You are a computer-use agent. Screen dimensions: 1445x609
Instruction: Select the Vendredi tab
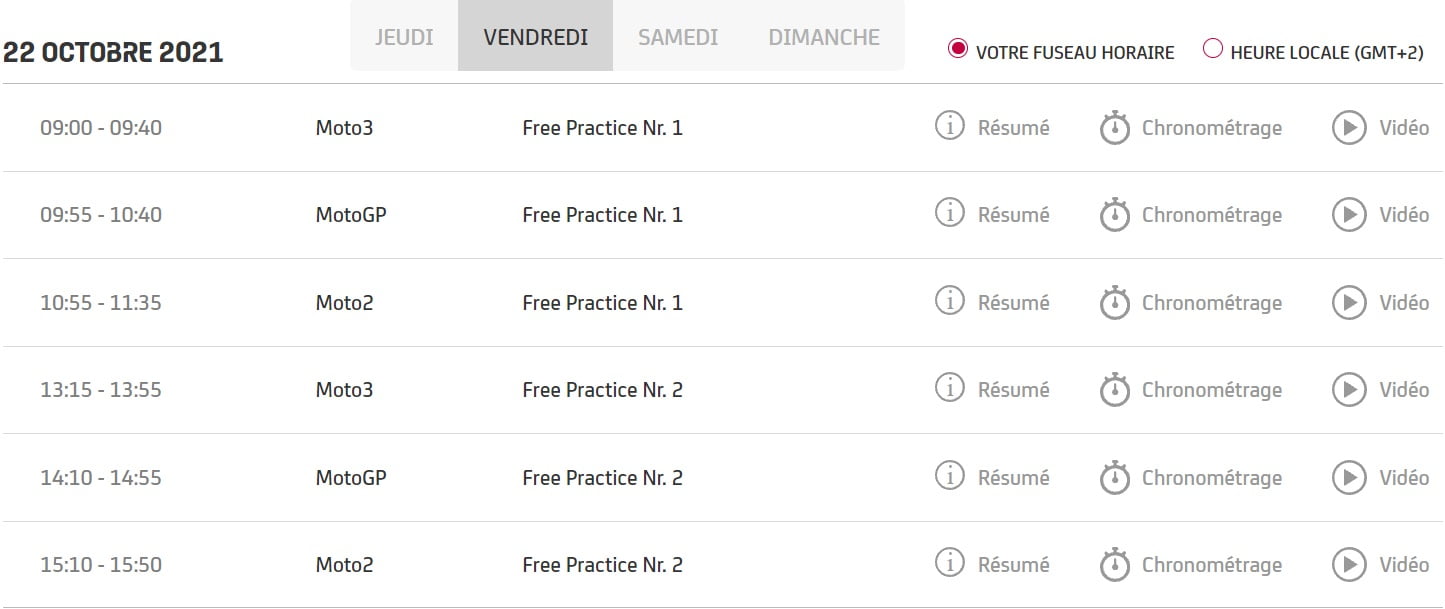tap(535, 37)
